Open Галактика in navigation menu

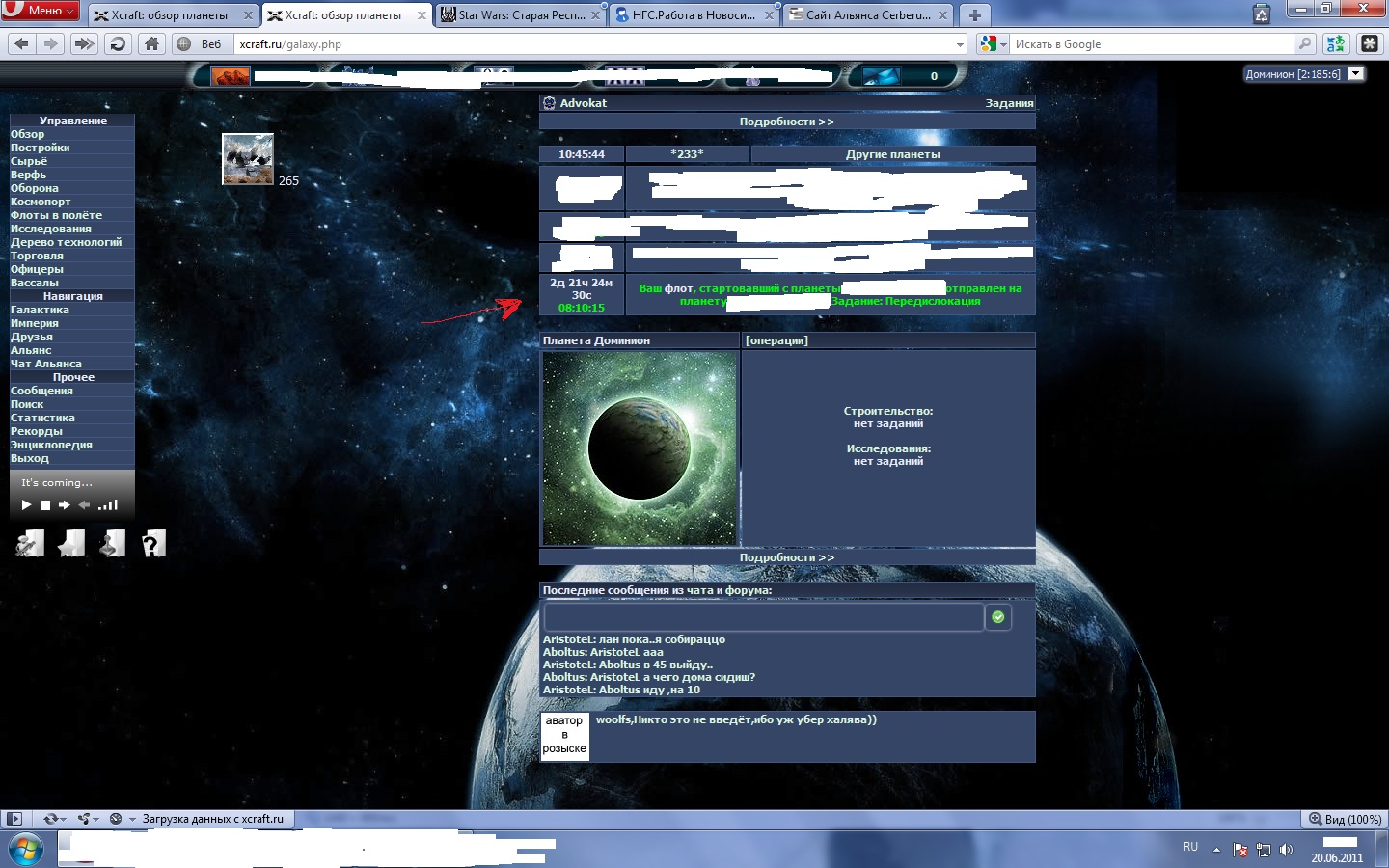tap(40, 310)
